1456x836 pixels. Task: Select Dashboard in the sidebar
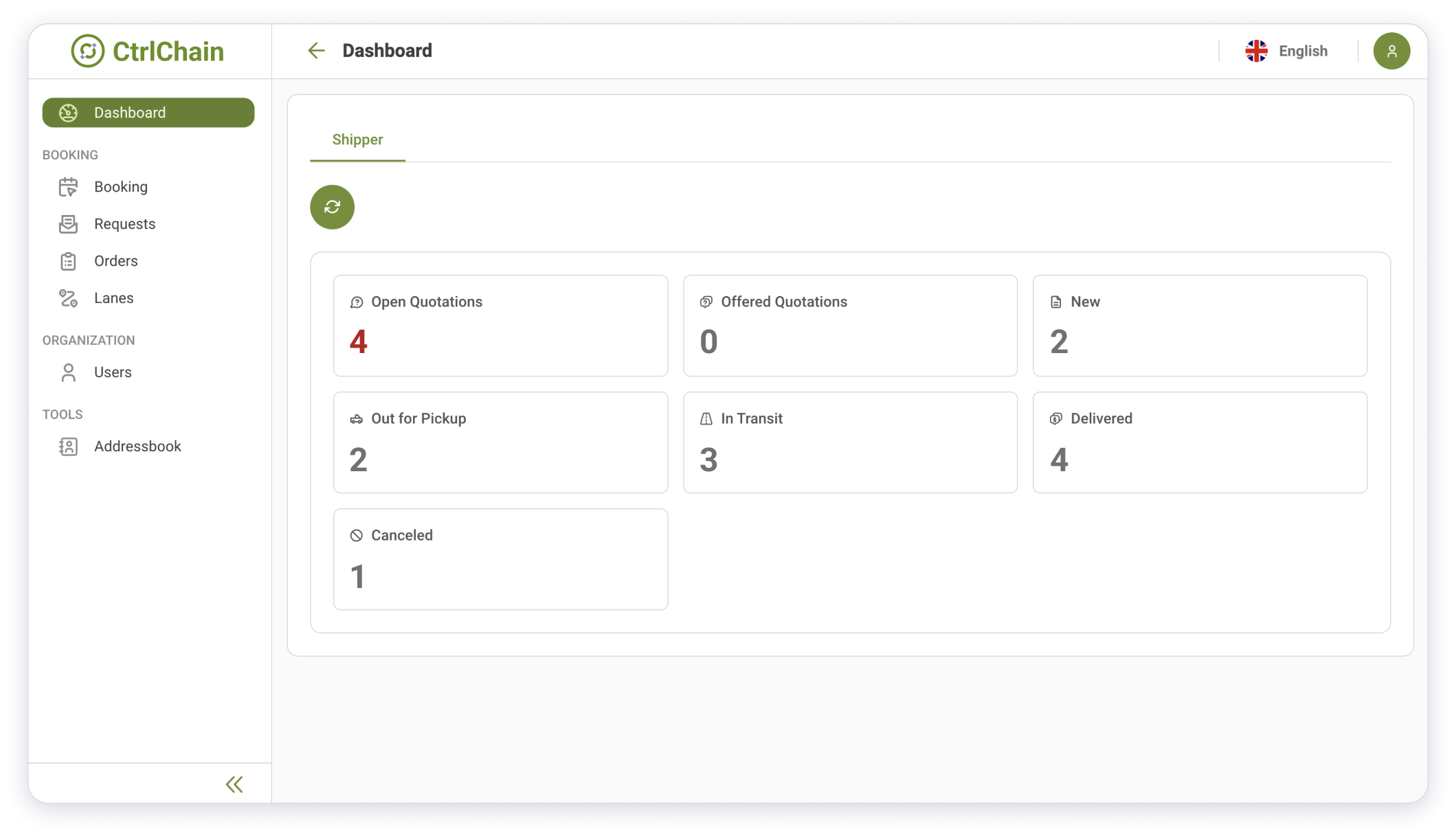tap(148, 113)
